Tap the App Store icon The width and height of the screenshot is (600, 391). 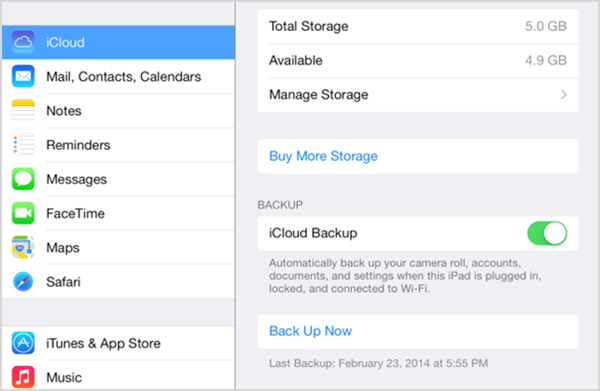pyautogui.click(x=23, y=343)
